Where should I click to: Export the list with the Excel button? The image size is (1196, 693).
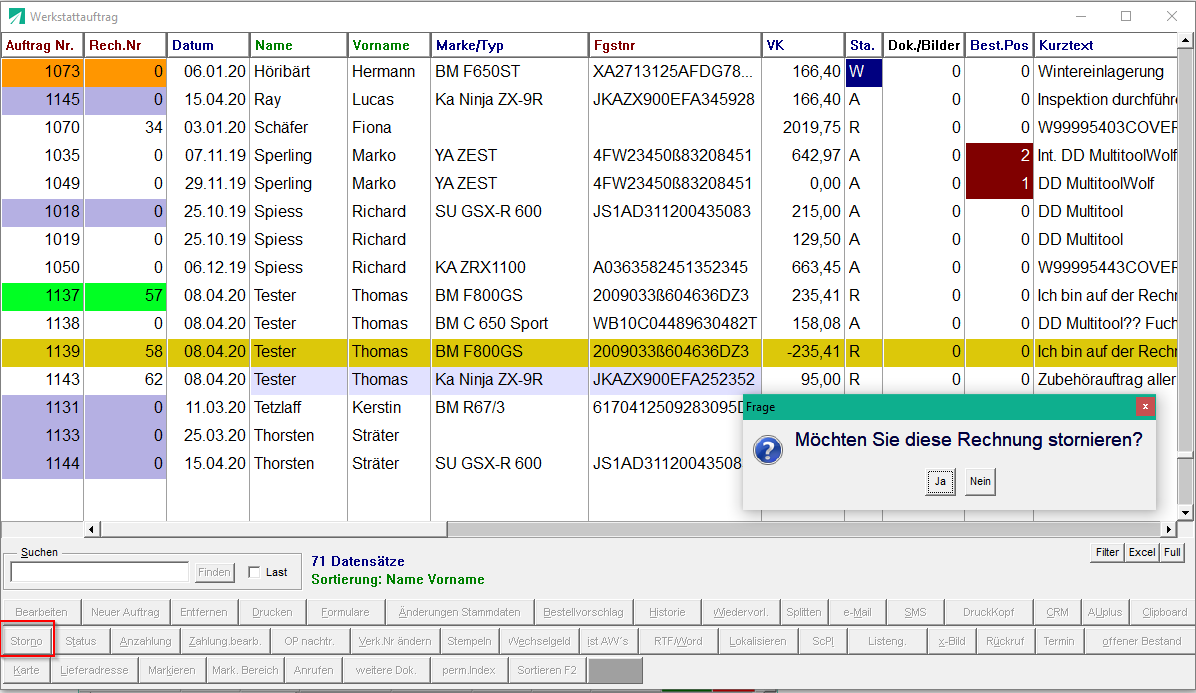1142,552
